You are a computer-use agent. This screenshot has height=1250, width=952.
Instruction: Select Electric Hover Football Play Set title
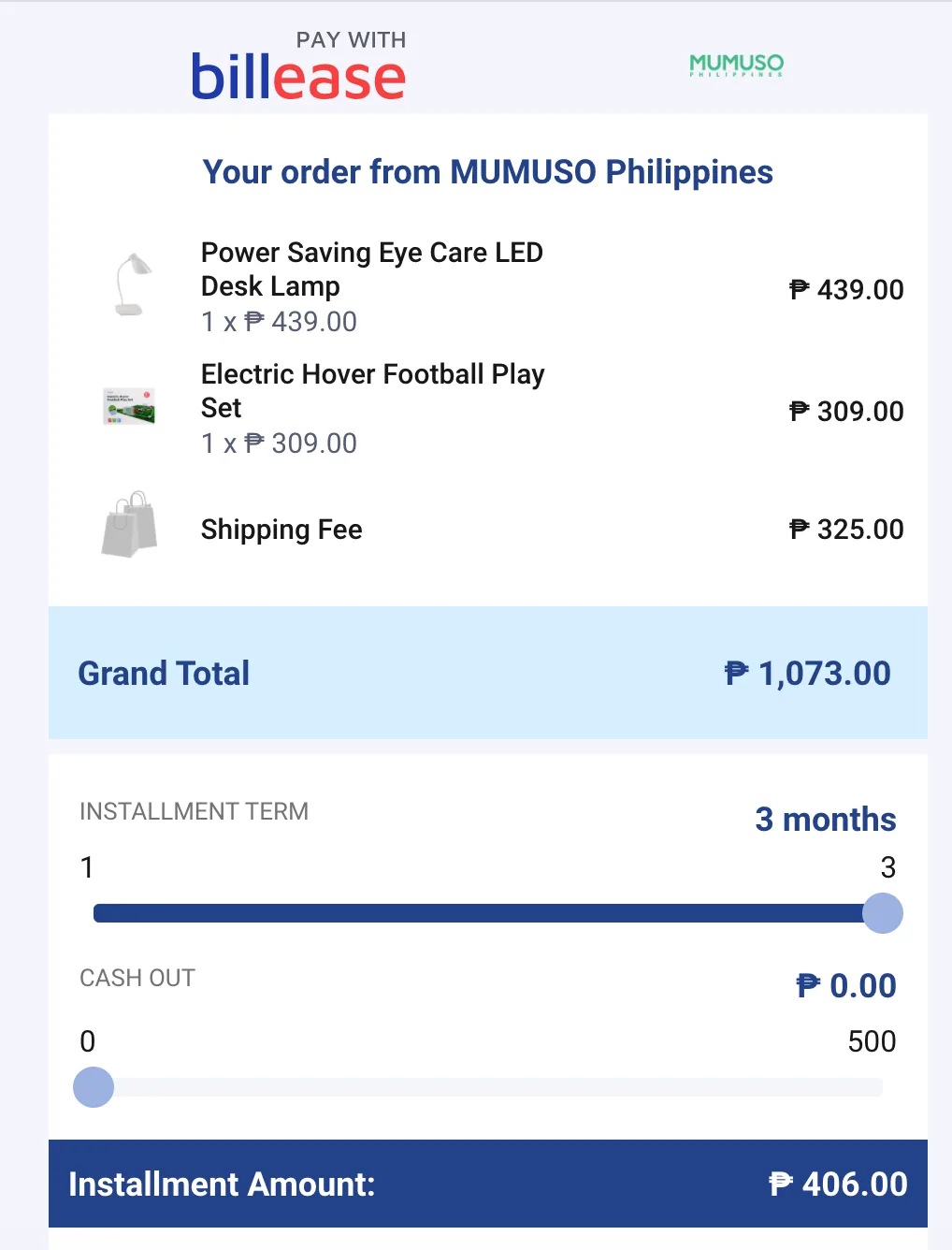[372, 390]
